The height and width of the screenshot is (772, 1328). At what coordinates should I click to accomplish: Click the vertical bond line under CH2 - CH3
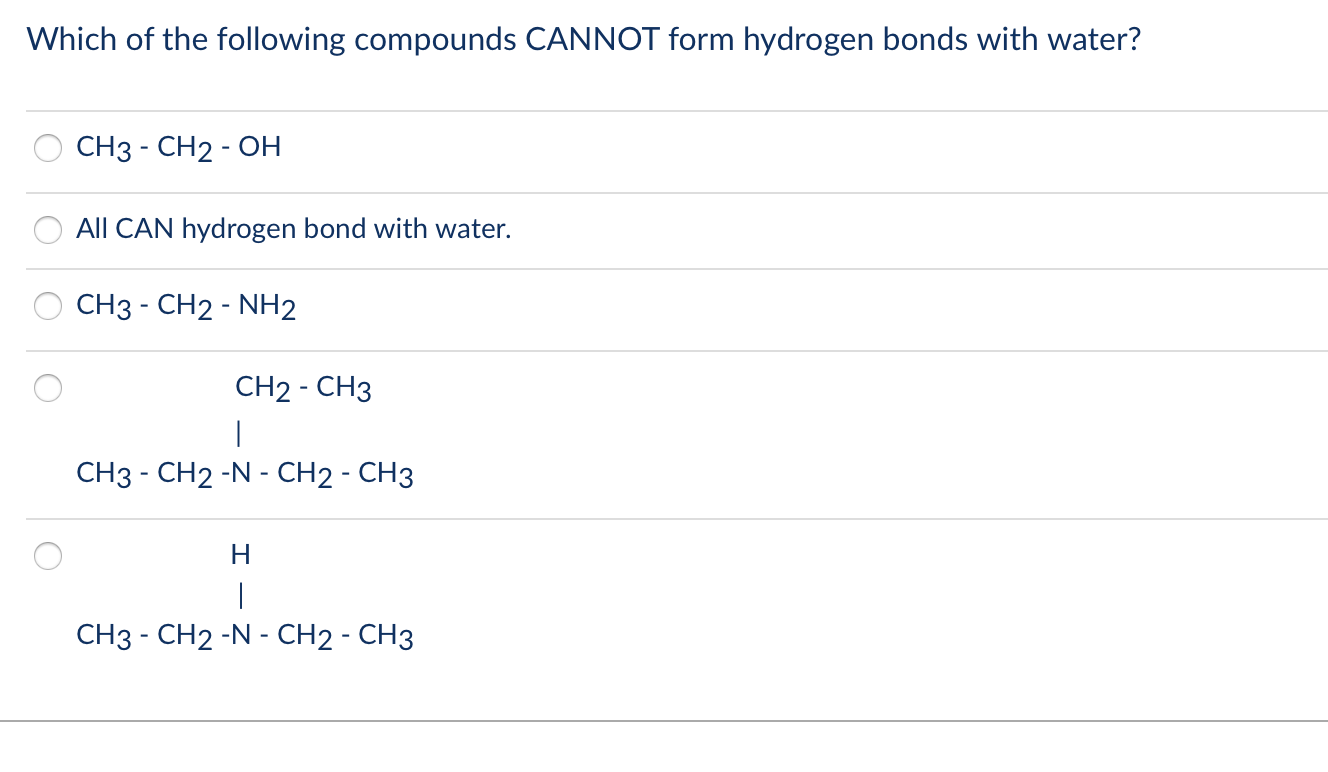(x=239, y=431)
